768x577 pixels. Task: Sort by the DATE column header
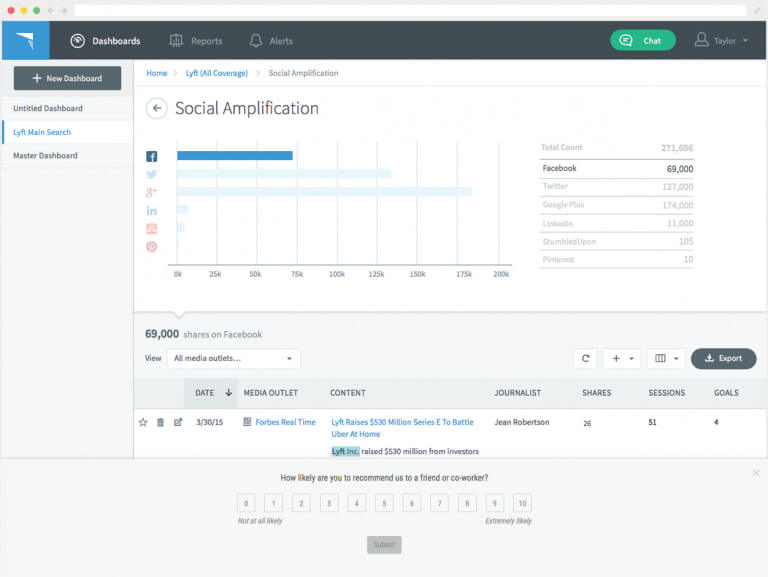(205, 393)
